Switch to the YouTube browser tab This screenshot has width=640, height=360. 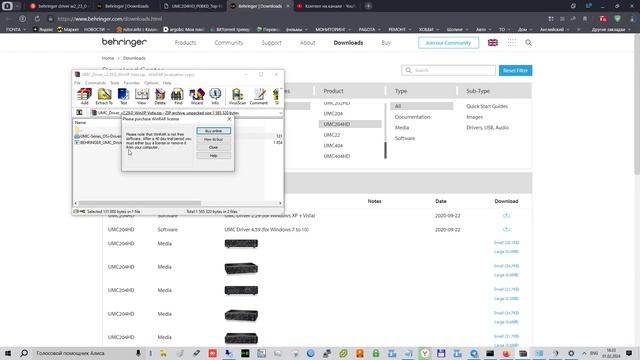(327, 6)
